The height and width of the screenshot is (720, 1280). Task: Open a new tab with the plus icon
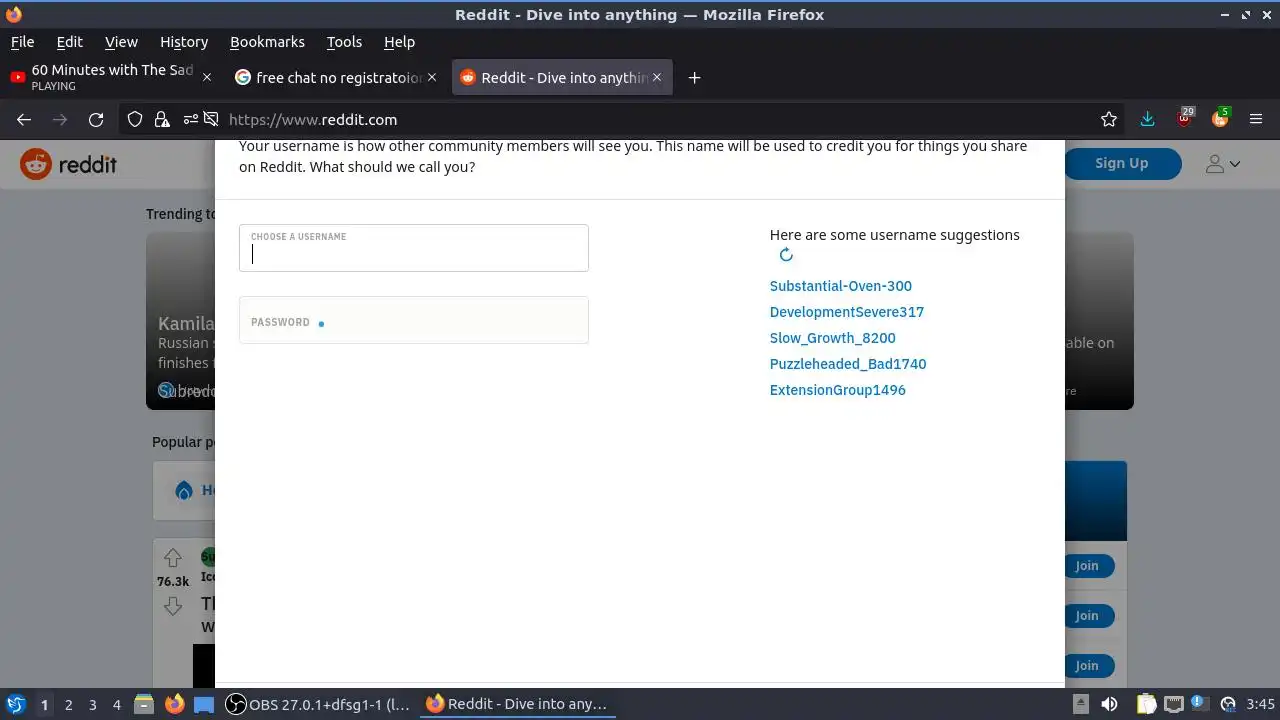point(694,78)
